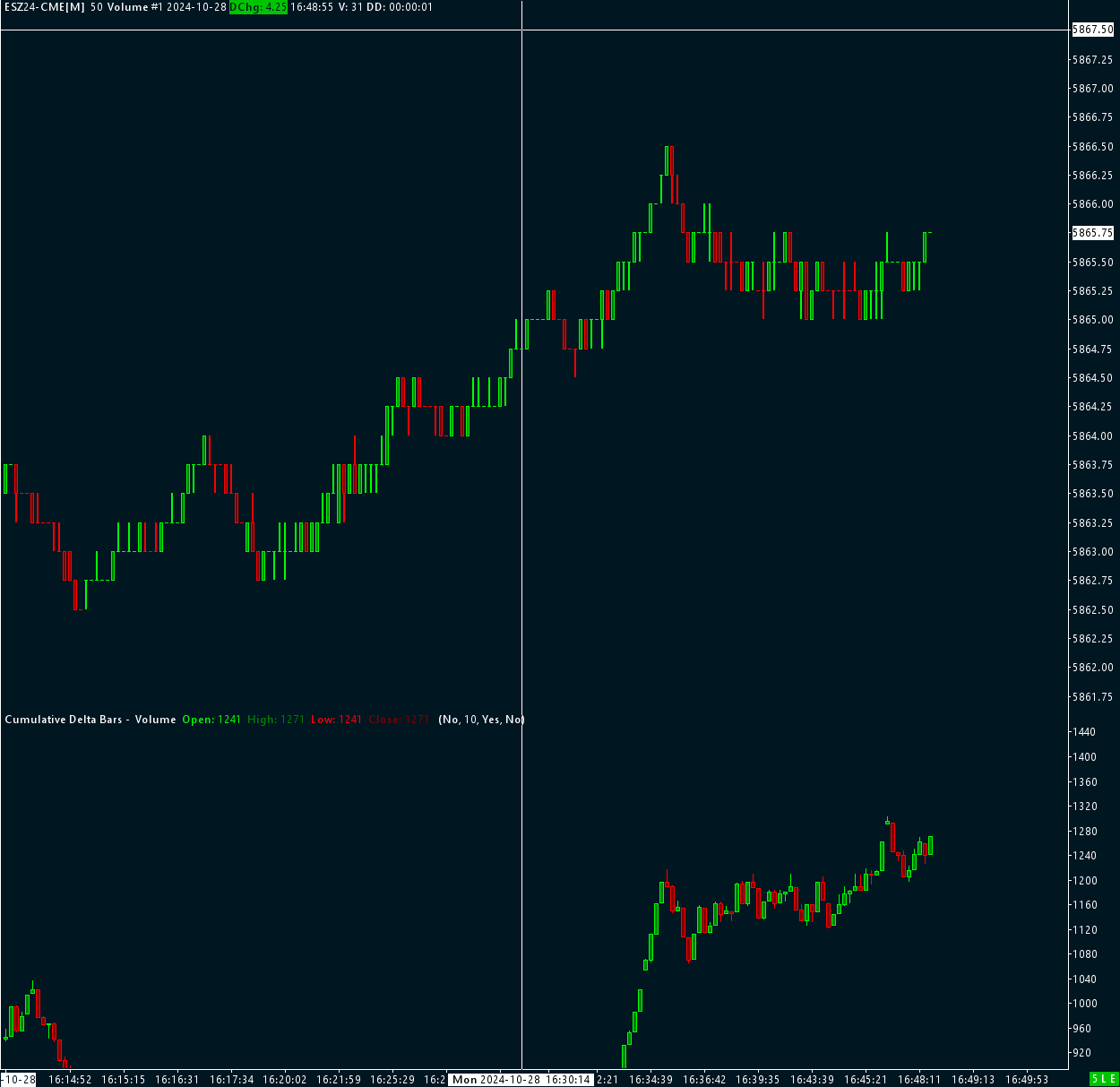Image resolution: width=1120 pixels, height=1087 pixels.
Task: Click the 5865.75 last price marker
Action: point(1093,233)
